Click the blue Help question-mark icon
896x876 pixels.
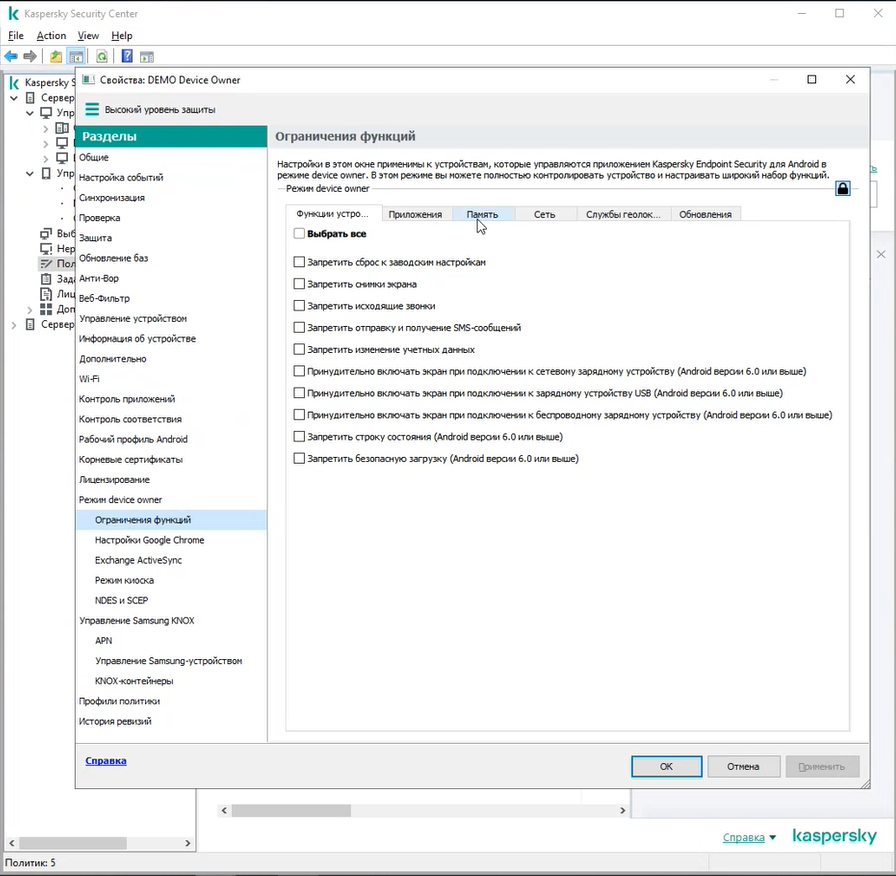[127, 56]
